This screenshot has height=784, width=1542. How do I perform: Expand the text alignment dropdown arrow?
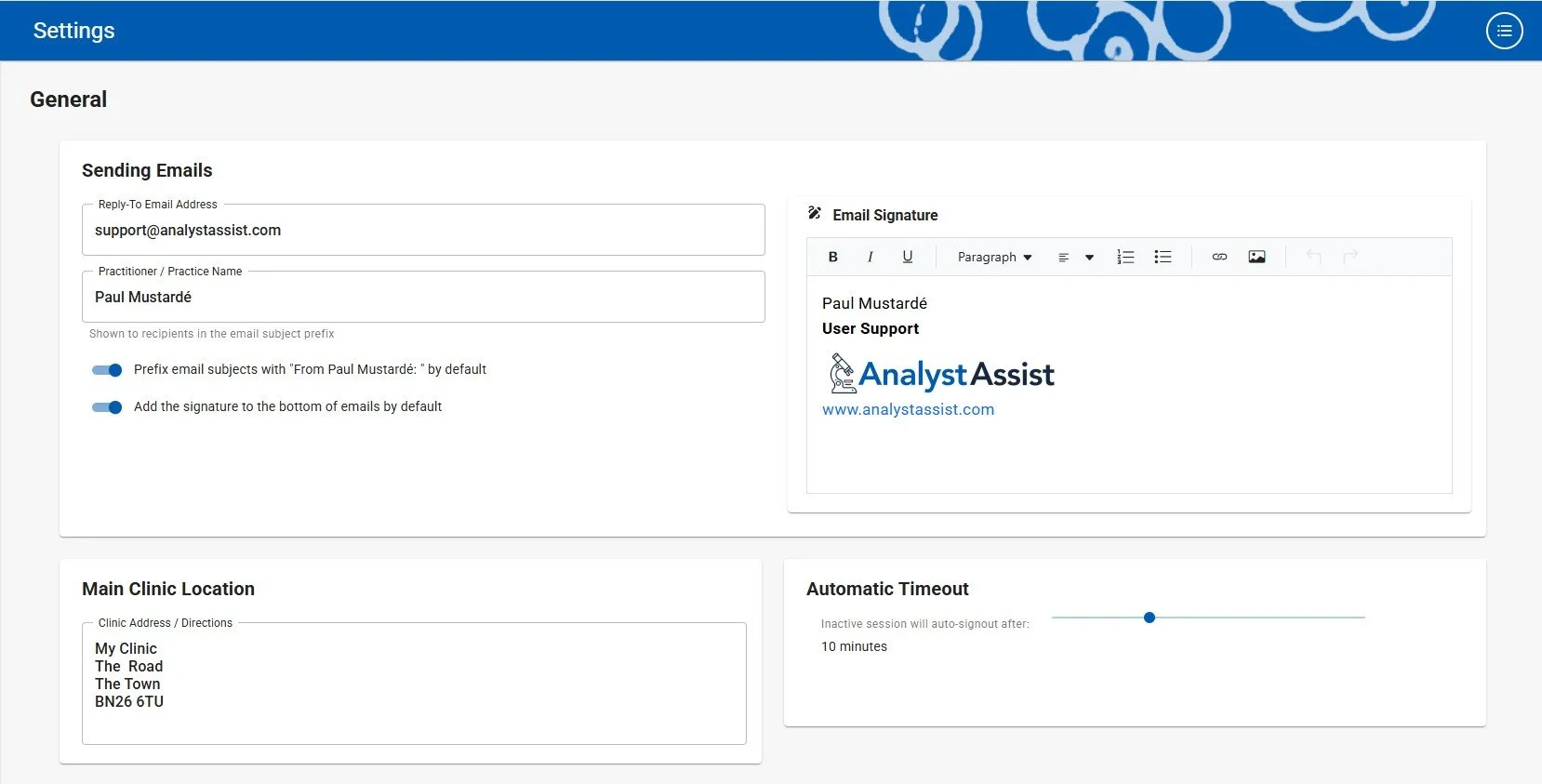click(1089, 257)
